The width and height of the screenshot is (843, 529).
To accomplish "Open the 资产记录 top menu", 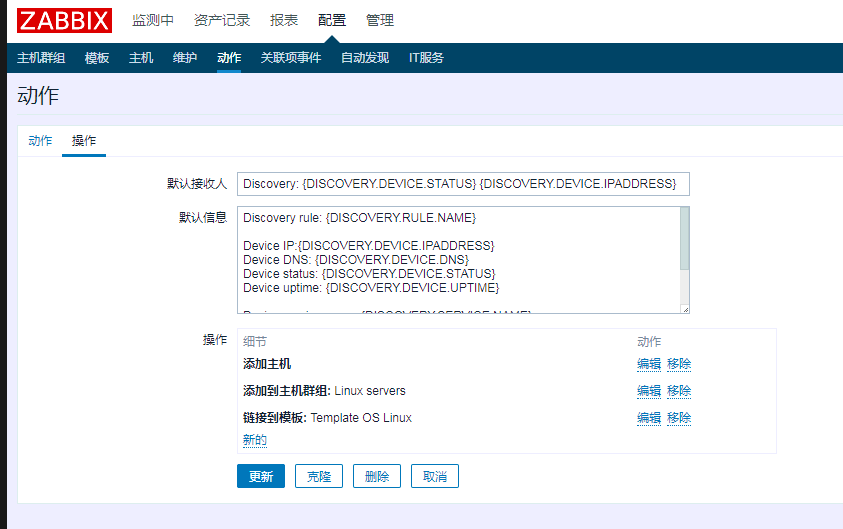I will [x=222, y=20].
